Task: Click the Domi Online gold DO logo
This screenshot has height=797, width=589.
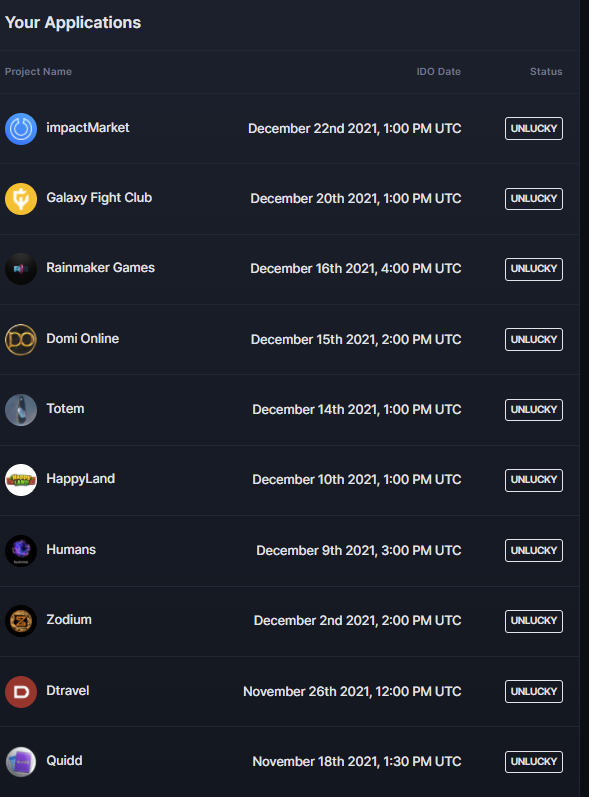Action: 21,340
